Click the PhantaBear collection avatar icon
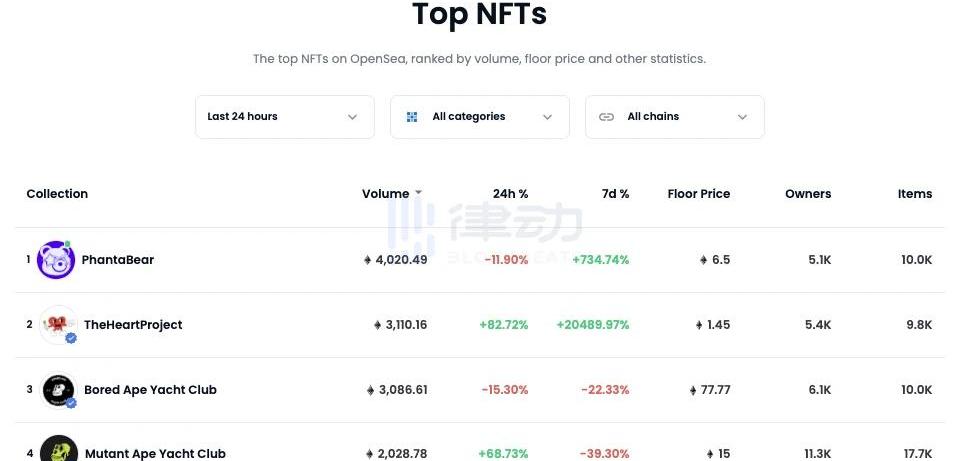970x461 pixels. pos(56,260)
